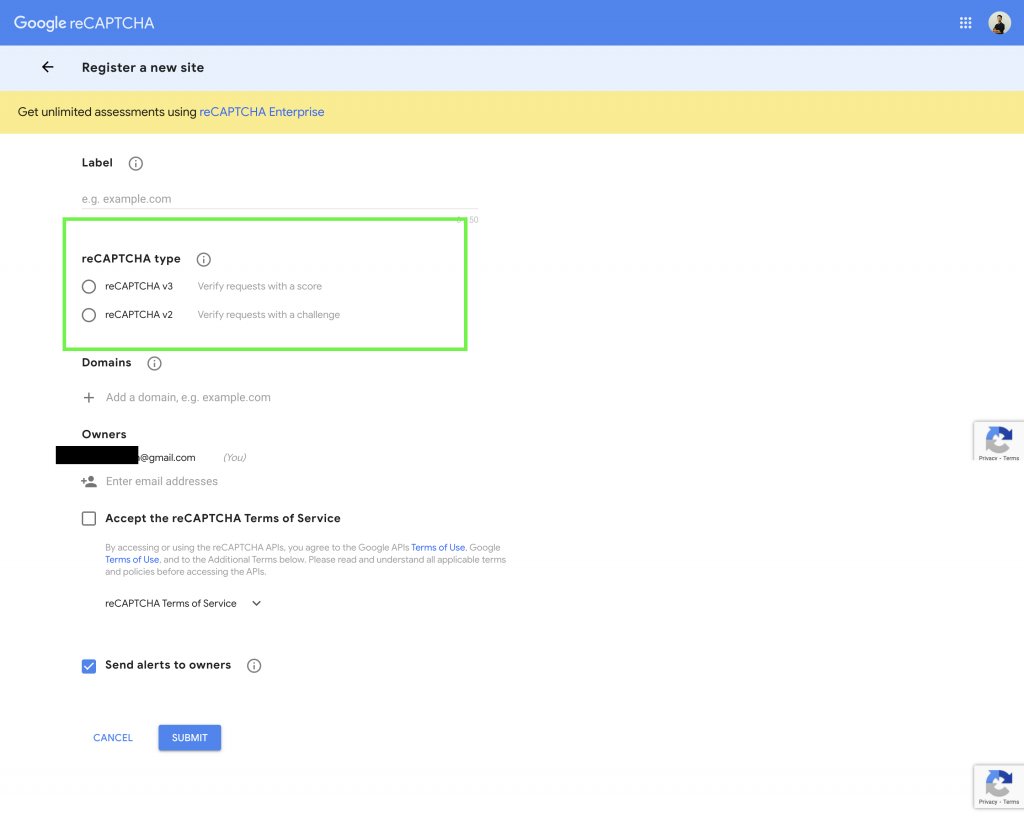This screenshot has height=818, width=1024.
Task: Click the reCAPTCHA badge beside the Submit row
Action: coord(999,786)
